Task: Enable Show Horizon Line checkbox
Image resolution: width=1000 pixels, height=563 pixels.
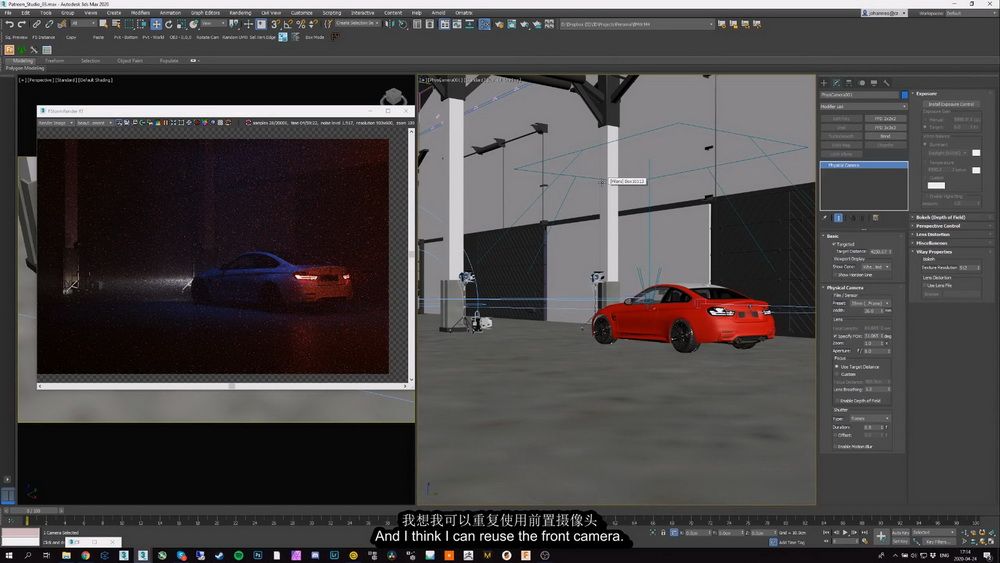Action: pyautogui.click(x=835, y=275)
